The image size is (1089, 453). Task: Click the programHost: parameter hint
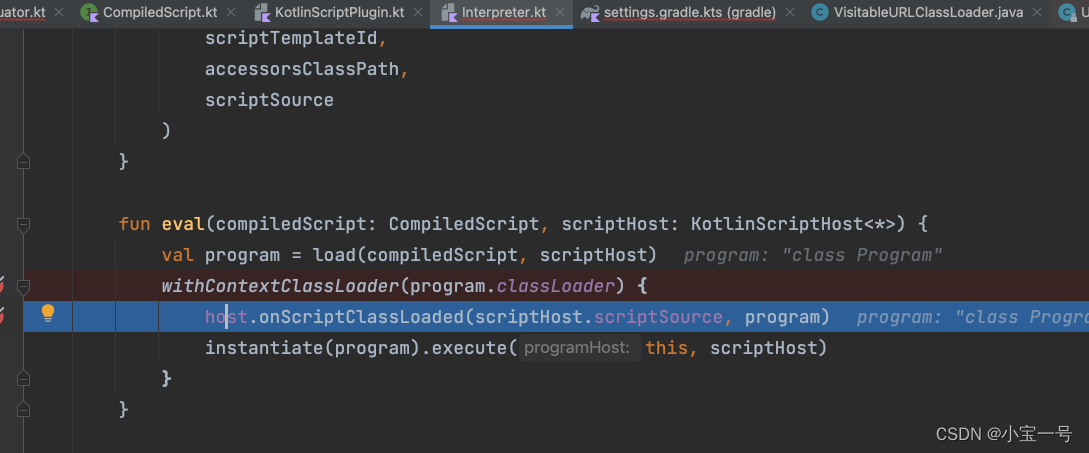[x=581, y=347]
